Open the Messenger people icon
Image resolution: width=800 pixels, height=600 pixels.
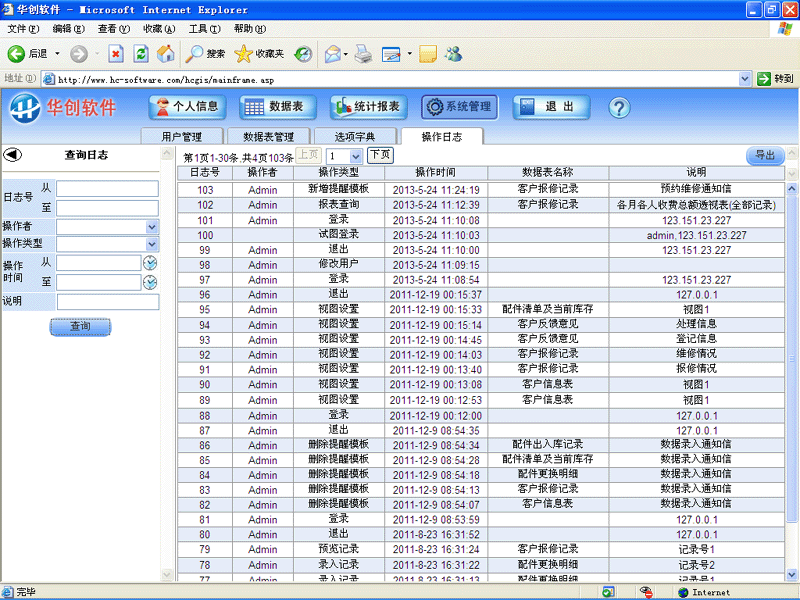coord(454,54)
